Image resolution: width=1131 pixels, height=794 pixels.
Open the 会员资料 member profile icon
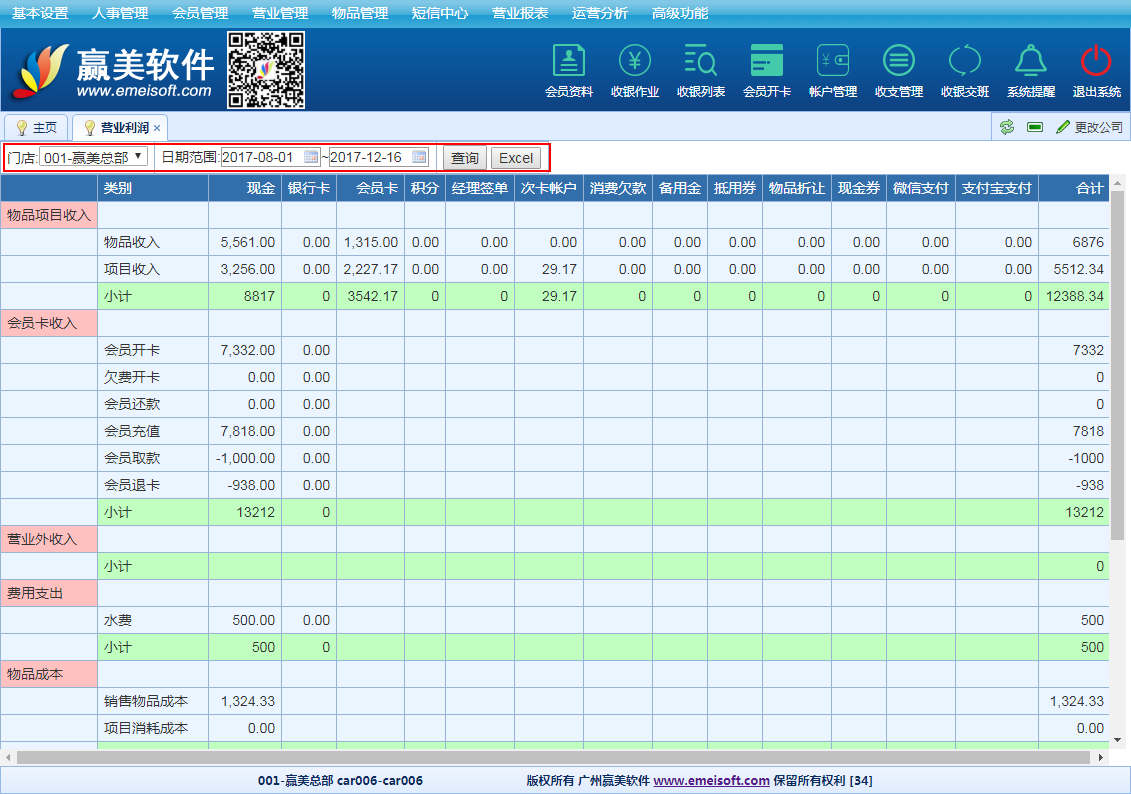click(x=568, y=62)
